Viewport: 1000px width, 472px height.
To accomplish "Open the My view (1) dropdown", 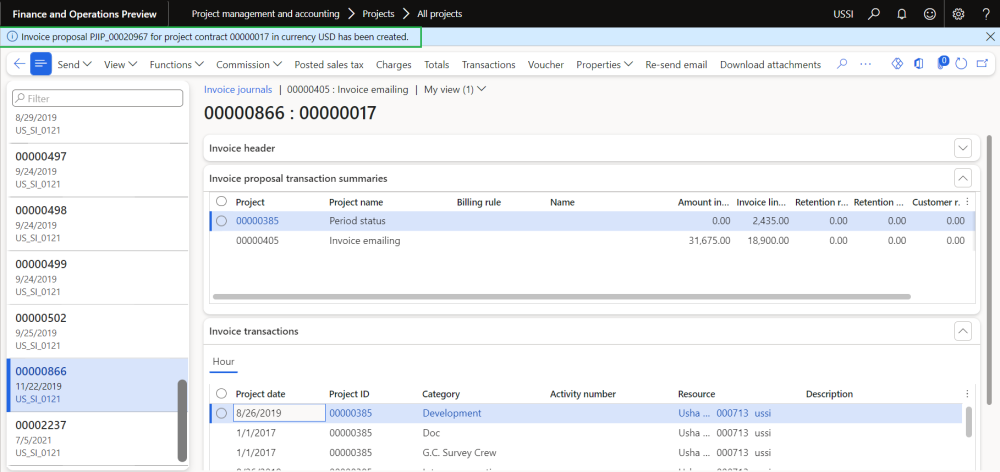I will (x=455, y=89).
